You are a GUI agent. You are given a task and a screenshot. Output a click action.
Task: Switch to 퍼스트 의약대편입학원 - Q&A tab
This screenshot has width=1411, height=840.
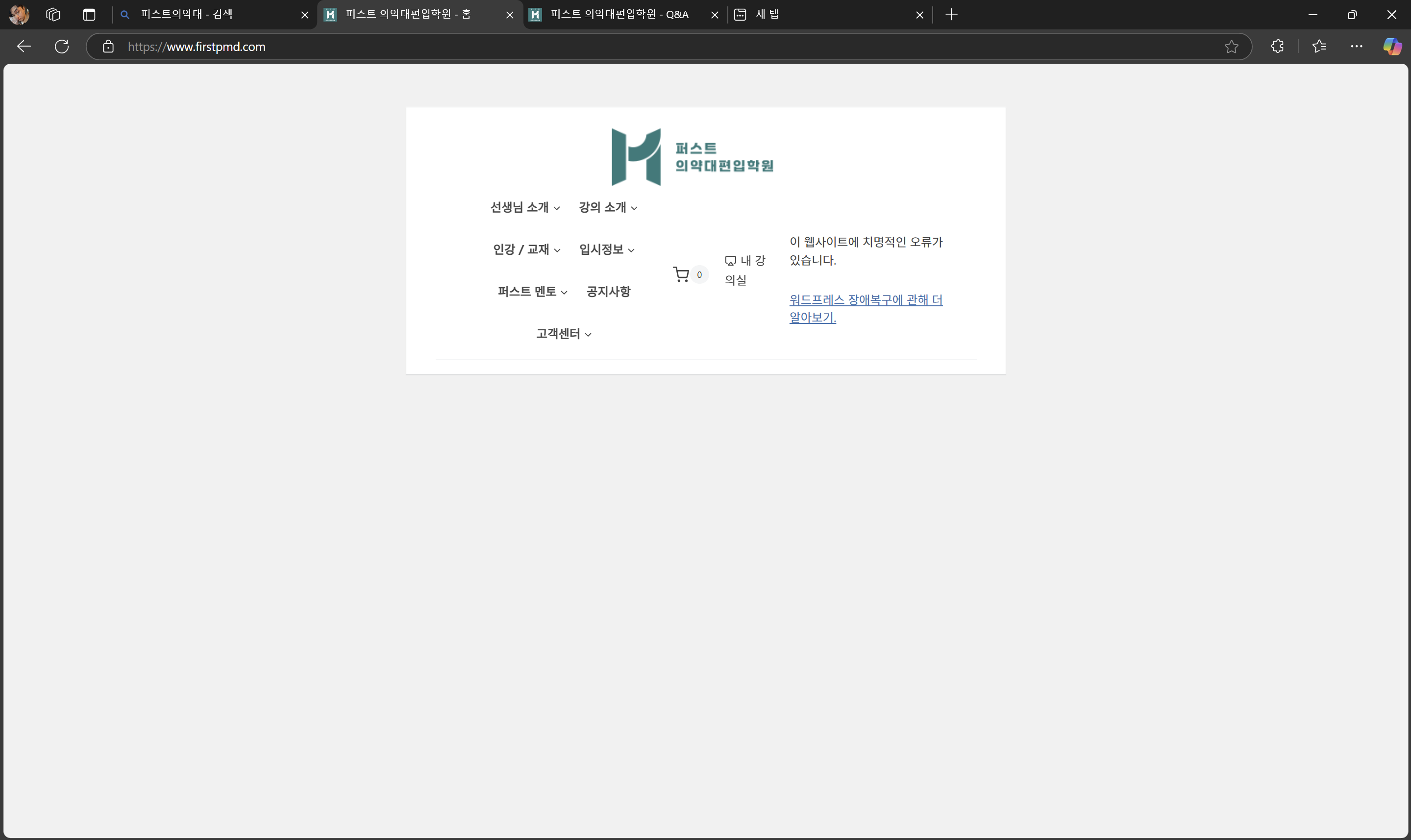[624, 15]
